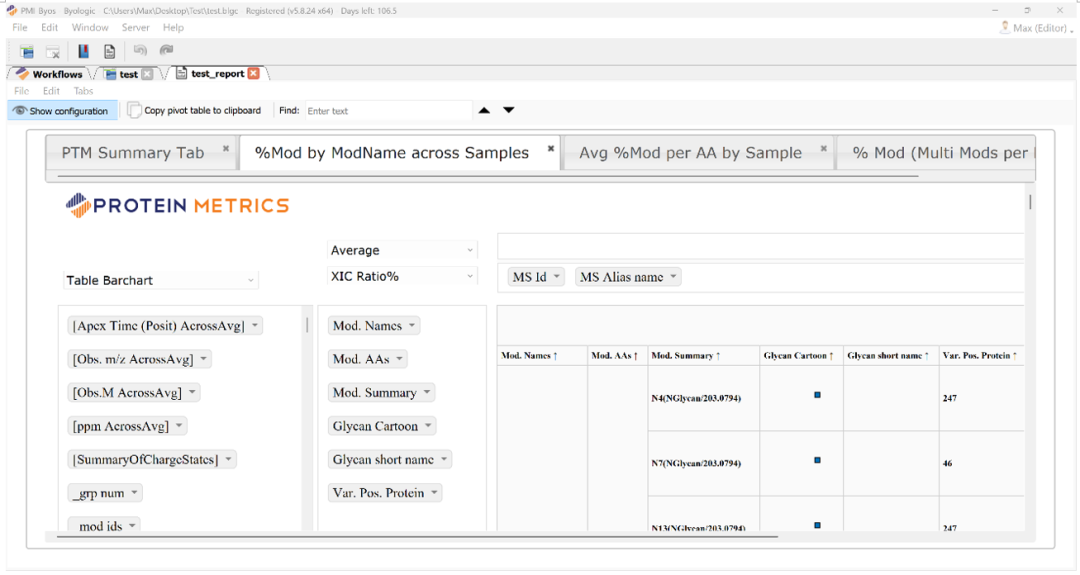Click the blue square glycan cartoon for N4
Screen dimensions: 1080x575
point(817,395)
